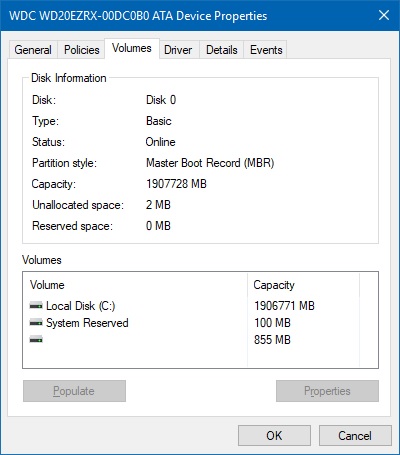The width and height of the screenshot is (400, 455).
Task: Click the 100 MB capacity value
Action: click(272, 323)
